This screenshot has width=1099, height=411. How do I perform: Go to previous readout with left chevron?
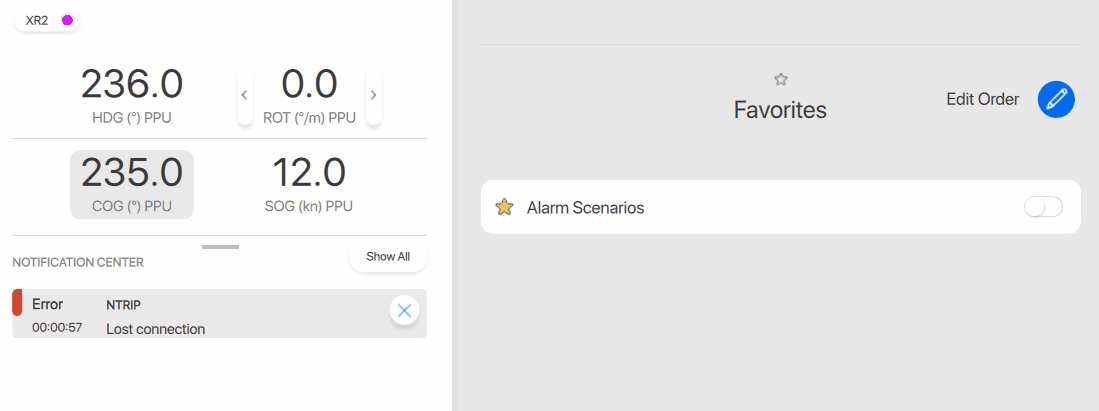[244, 95]
